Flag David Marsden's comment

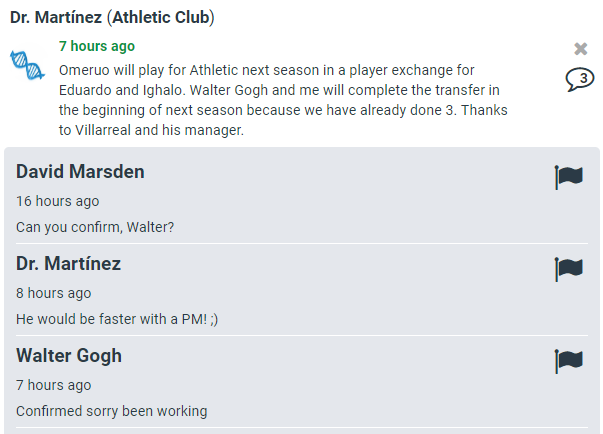[x=569, y=177]
